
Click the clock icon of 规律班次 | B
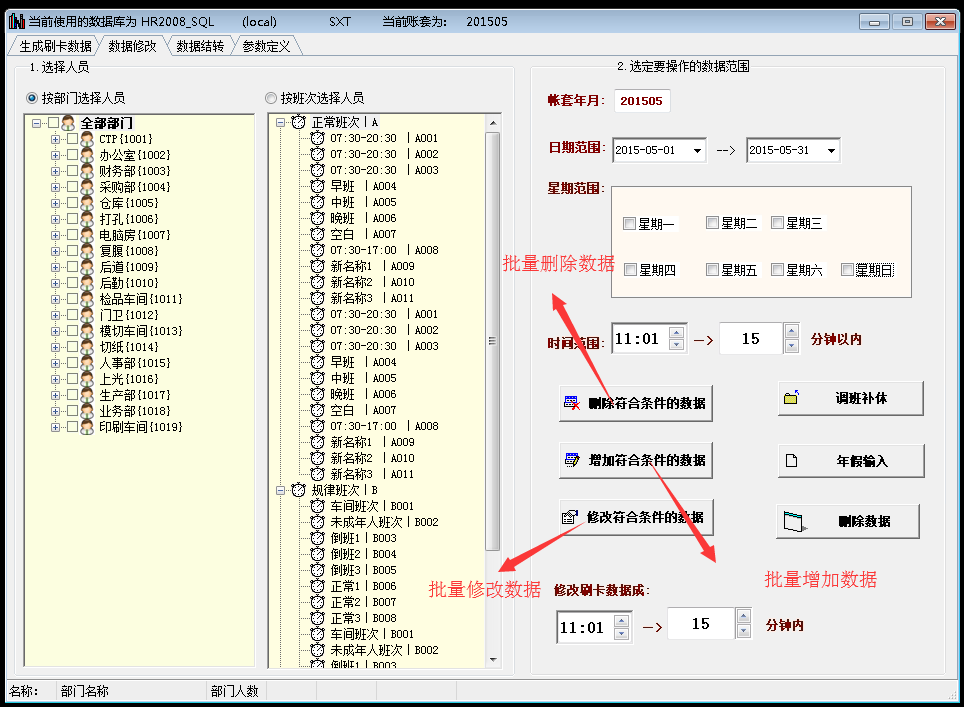point(298,489)
